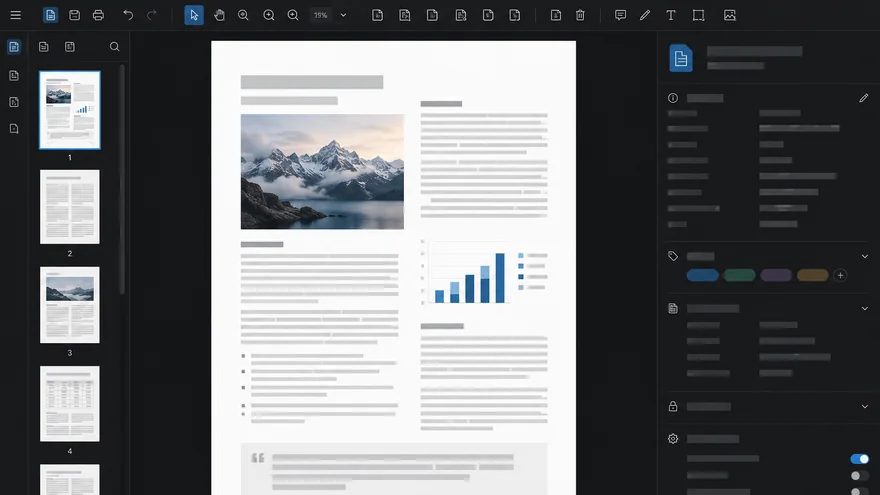Search using the sidebar magnifier icon
The width and height of the screenshot is (880, 495).
114,47
